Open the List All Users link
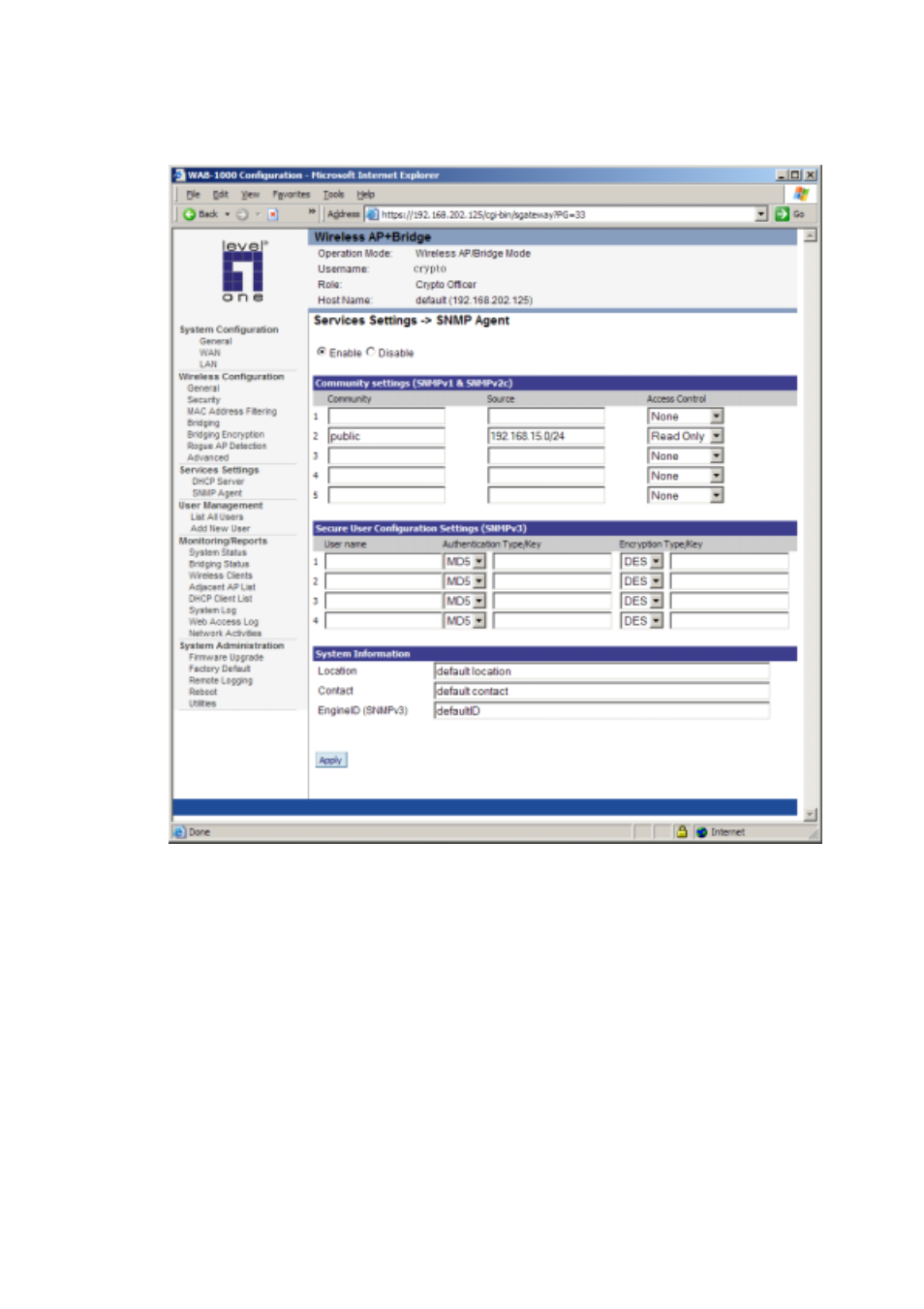This screenshot has width=924, height=1309. pyautogui.click(x=217, y=517)
